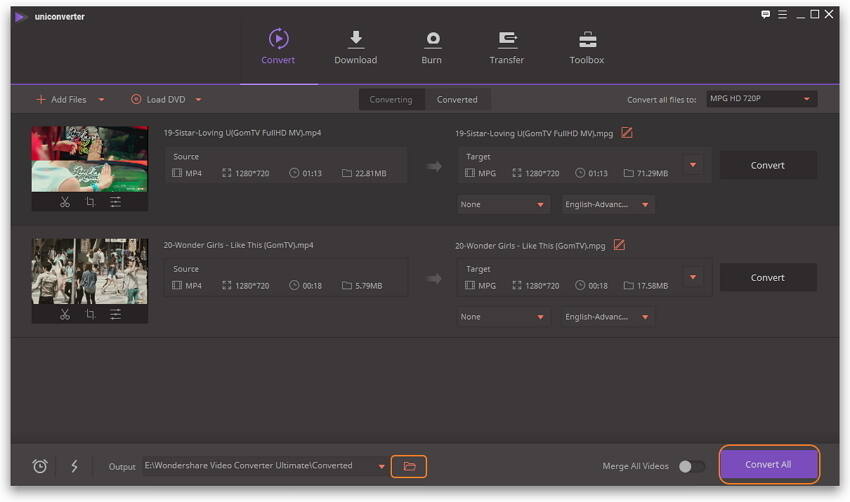Convert the Sistar-Loving U video

(x=768, y=165)
